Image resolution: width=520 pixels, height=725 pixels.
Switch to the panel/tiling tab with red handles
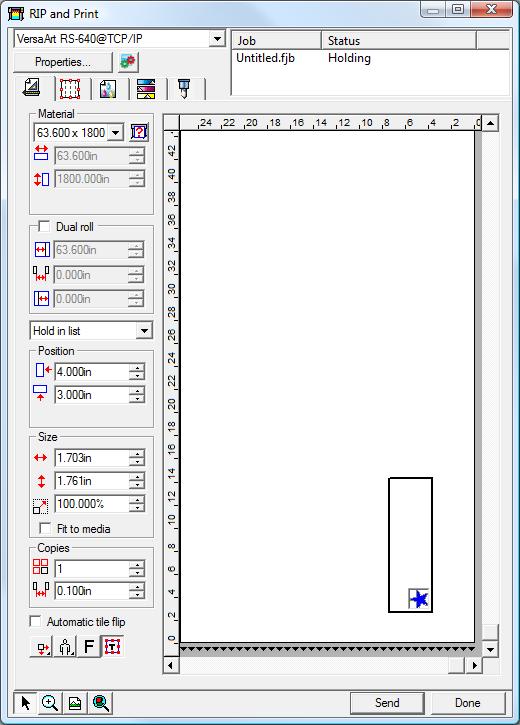coord(70,88)
